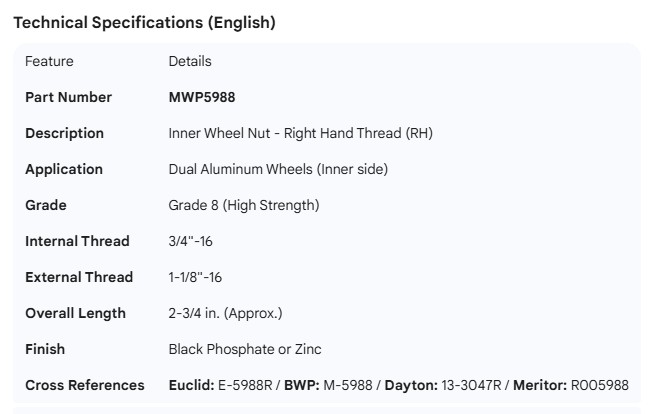Select the Cross References row label

[84, 385]
